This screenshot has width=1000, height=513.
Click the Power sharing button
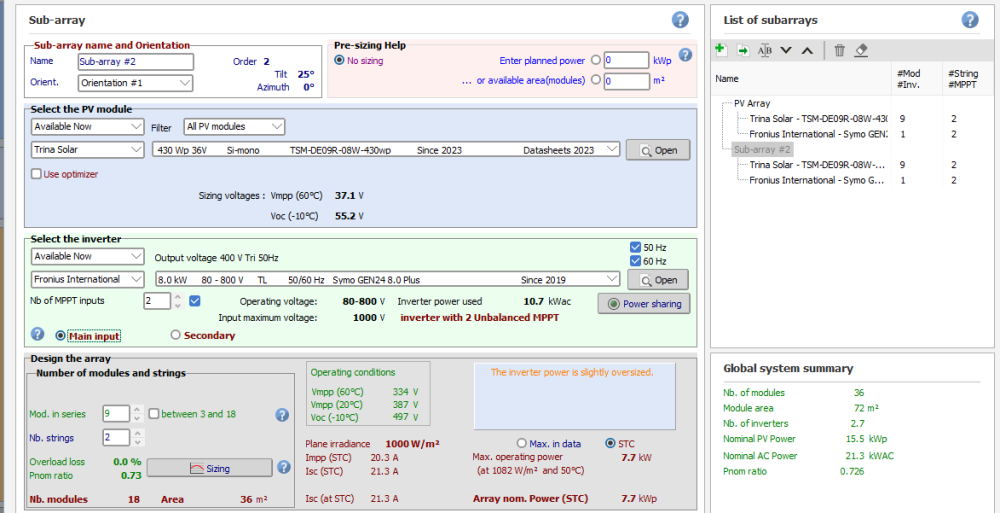tap(643, 304)
